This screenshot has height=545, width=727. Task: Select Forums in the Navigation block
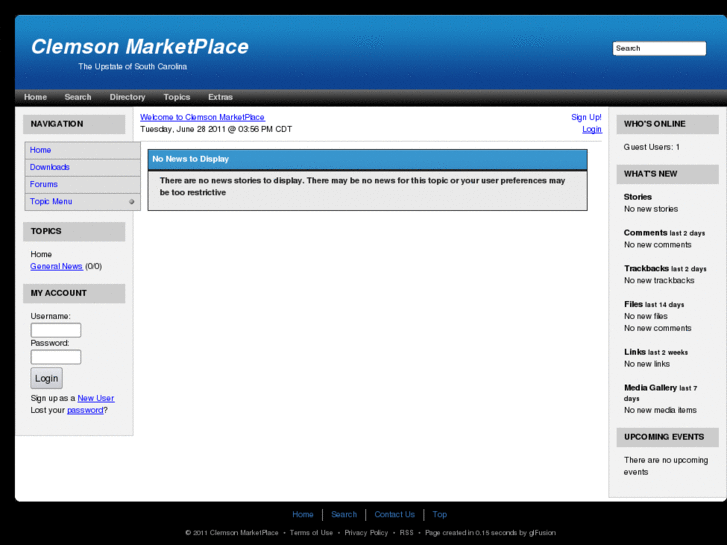(x=83, y=185)
